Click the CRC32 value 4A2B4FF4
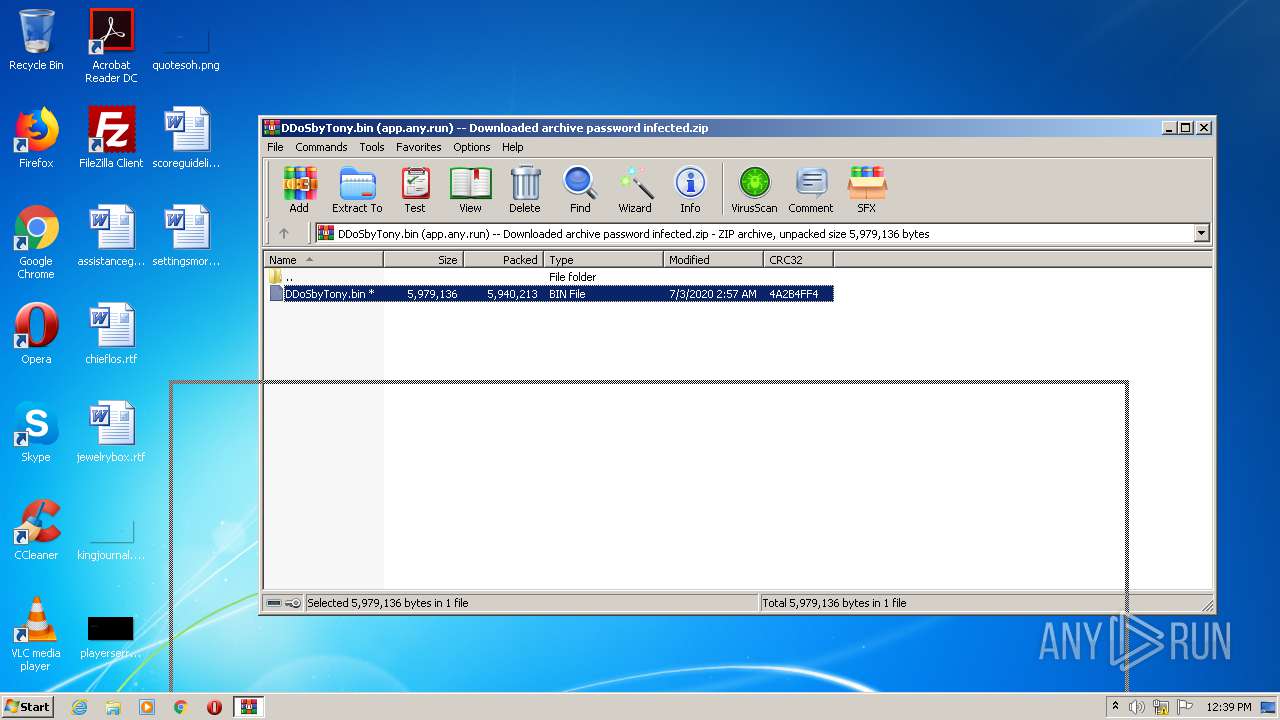 (x=794, y=294)
